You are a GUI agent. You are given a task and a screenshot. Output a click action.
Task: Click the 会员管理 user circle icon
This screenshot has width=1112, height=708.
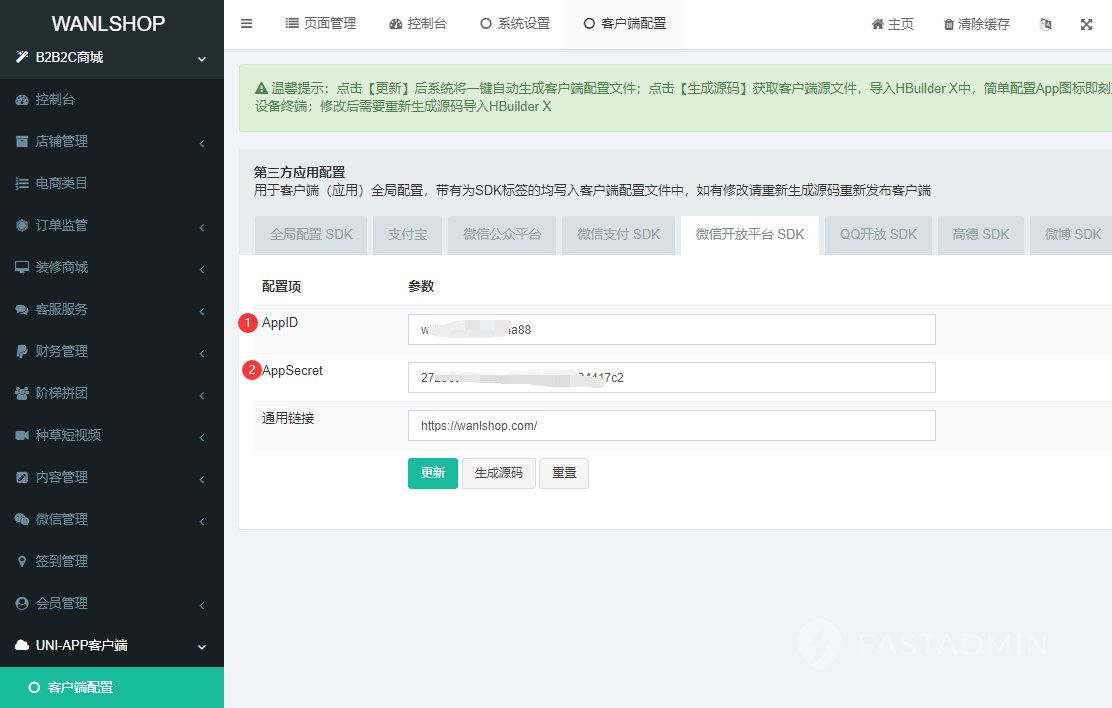(22, 603)
